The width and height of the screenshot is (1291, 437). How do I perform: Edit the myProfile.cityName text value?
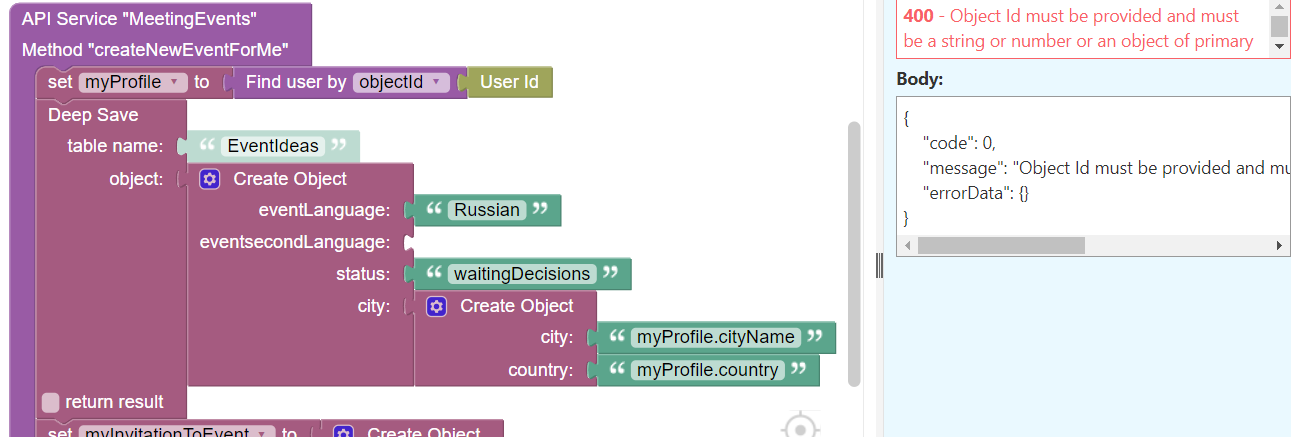(716, 338)
